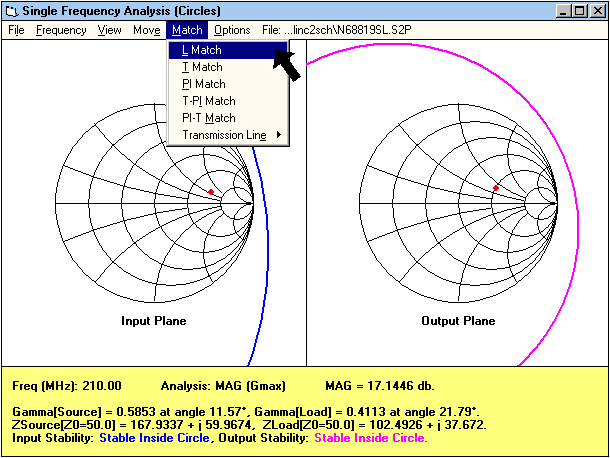The height and width of the screenshot is (458, 610).
Task: Choose T Match menu entry
Action: pyautogui.click(x=202, y=67)
